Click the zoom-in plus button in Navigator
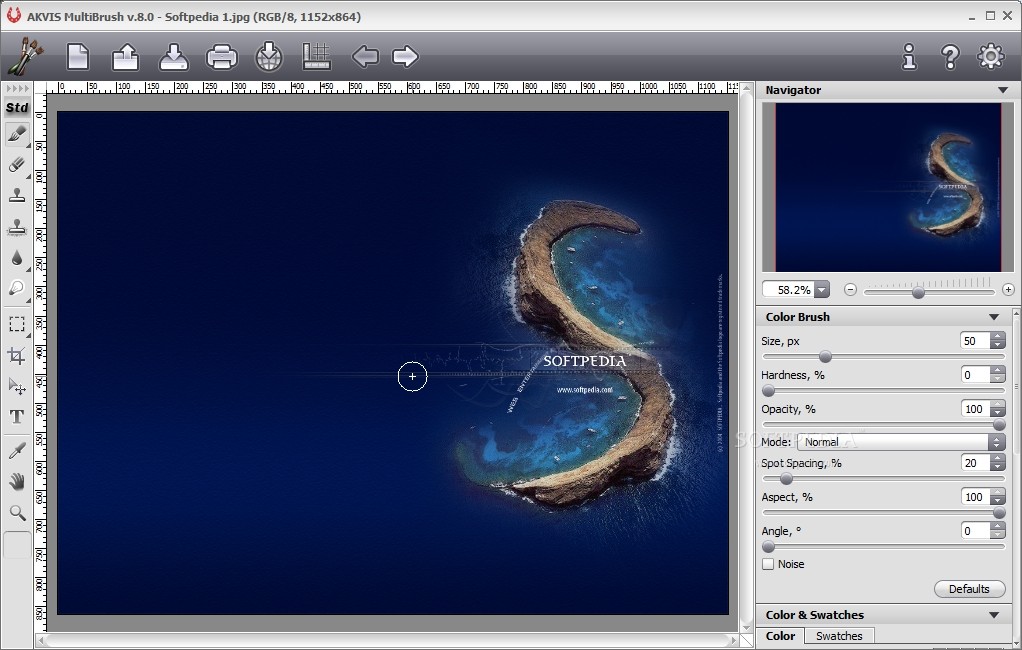This screenshot has height=650, width=1022. point(1009,290)
